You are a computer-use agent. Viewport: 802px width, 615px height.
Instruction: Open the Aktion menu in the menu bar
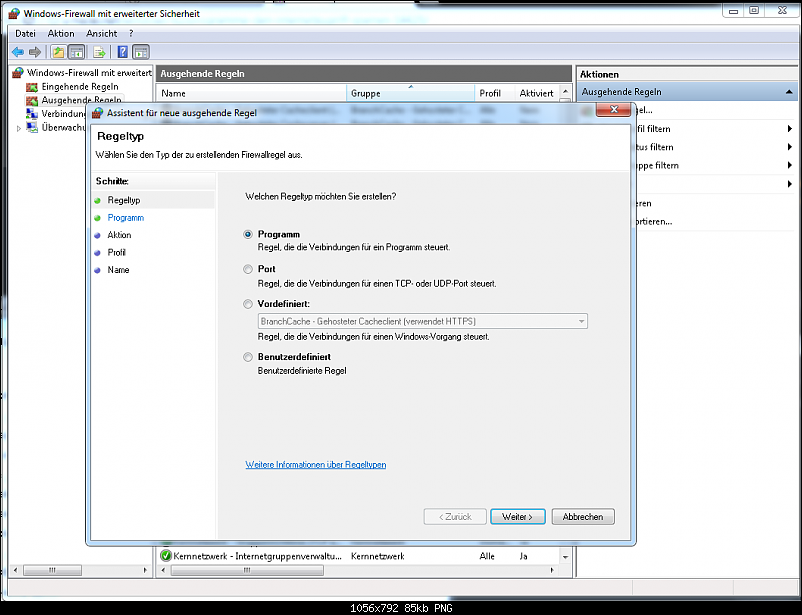tap(61, 34)
